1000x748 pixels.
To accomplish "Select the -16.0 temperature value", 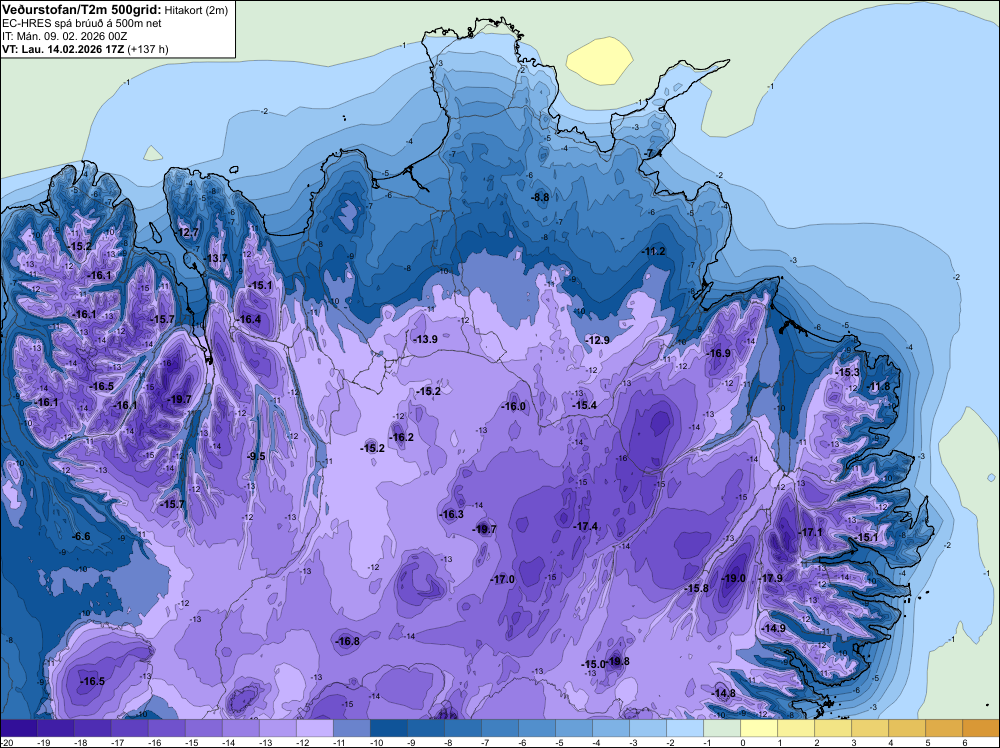I will click(513, 406).
